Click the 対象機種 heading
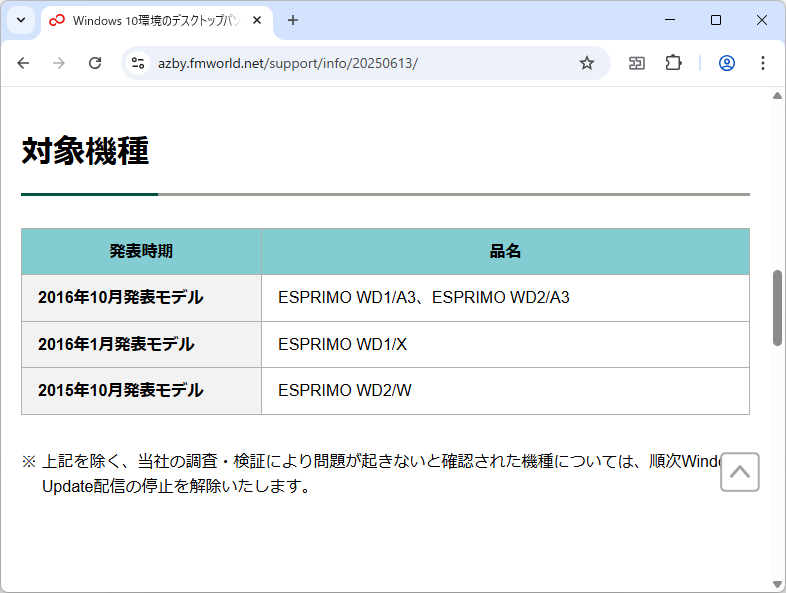The image size is (786, 593). 85,151
